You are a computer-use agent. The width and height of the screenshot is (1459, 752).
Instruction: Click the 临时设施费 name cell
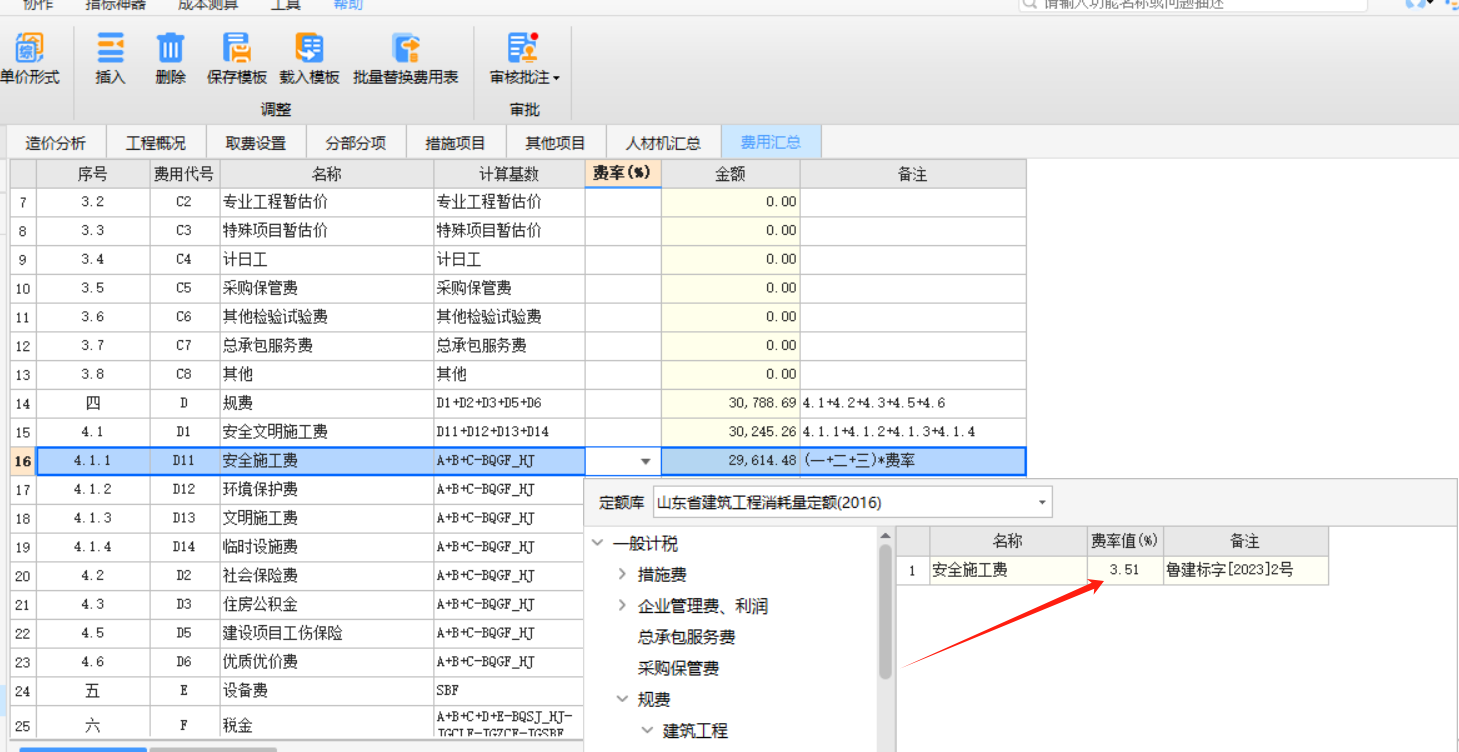pos(327,547)
